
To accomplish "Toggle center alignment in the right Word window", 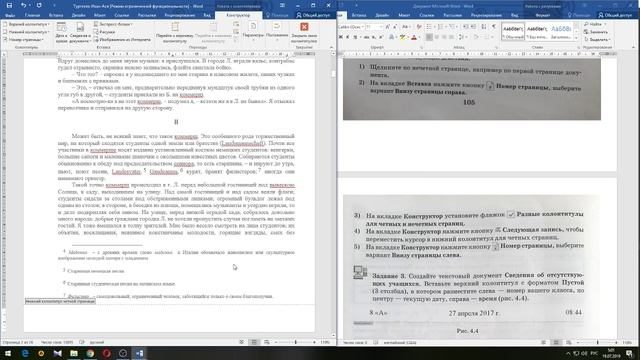I will click(x=437, y=37).
